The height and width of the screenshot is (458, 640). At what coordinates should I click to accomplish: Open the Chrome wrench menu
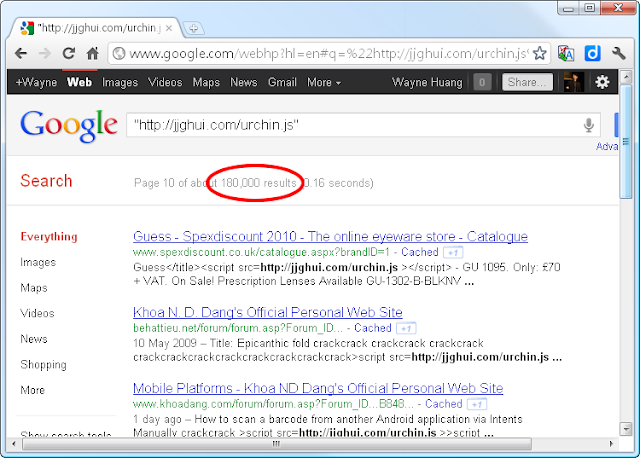point(618,53)
